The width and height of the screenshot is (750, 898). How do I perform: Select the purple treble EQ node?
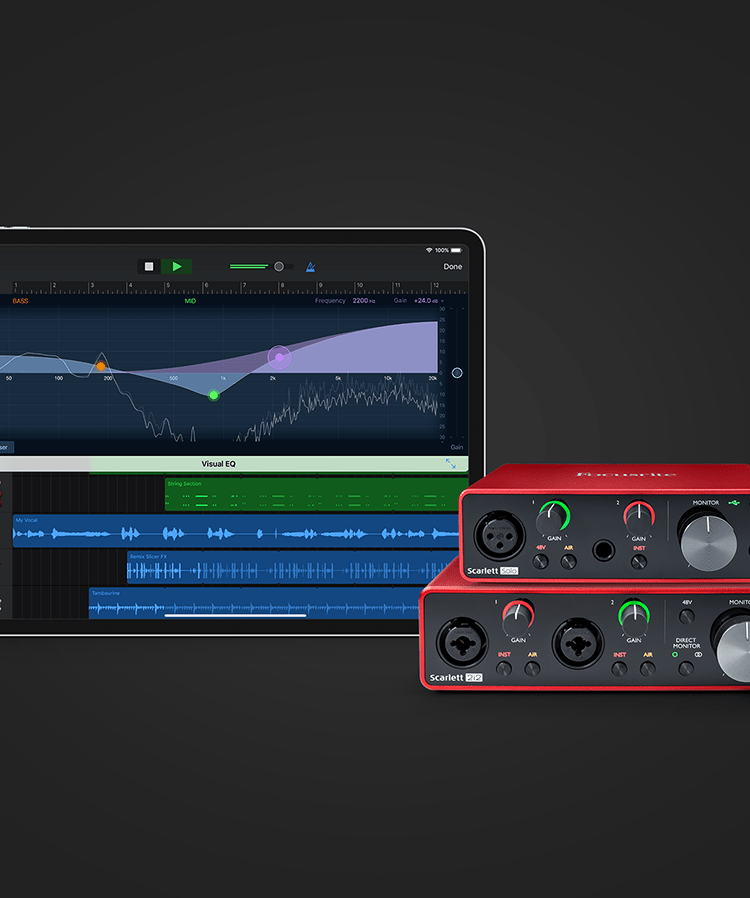pyautogui.click(x=279, y=357)
